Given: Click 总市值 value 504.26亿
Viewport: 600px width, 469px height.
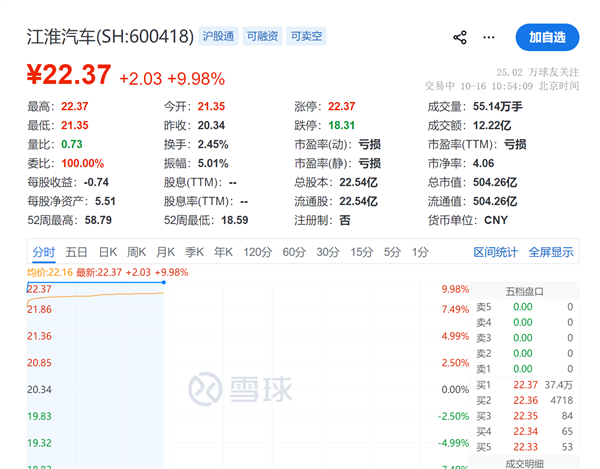Looking at the screenshot, I should point(495,182).
